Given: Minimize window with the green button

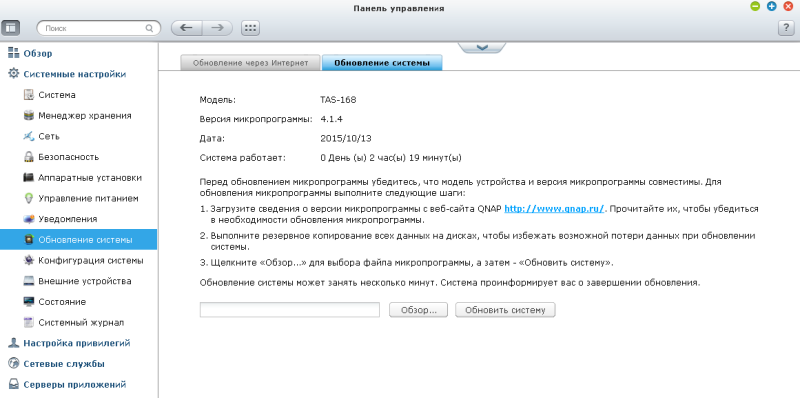Looking at the screenshot, I should coord(755,7).
